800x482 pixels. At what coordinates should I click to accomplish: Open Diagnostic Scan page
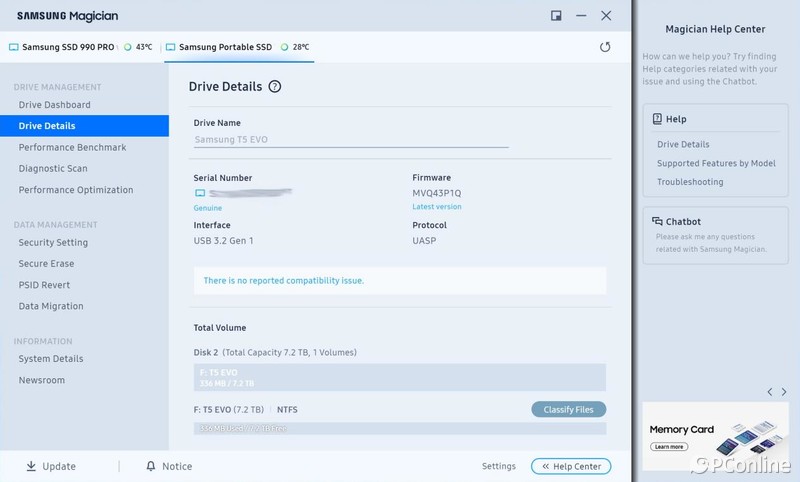[x=53, y=169]
